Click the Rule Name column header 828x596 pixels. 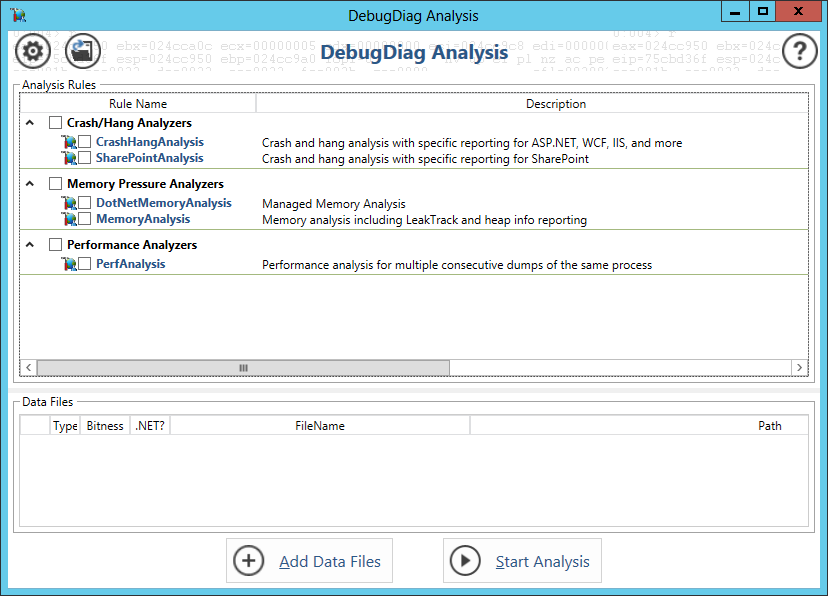pos(138,103)
